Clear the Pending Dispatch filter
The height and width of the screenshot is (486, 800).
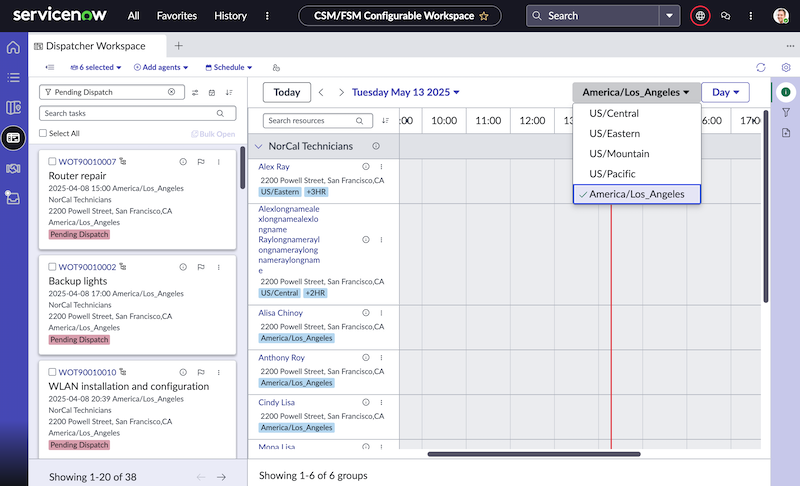tap(171, 92)
